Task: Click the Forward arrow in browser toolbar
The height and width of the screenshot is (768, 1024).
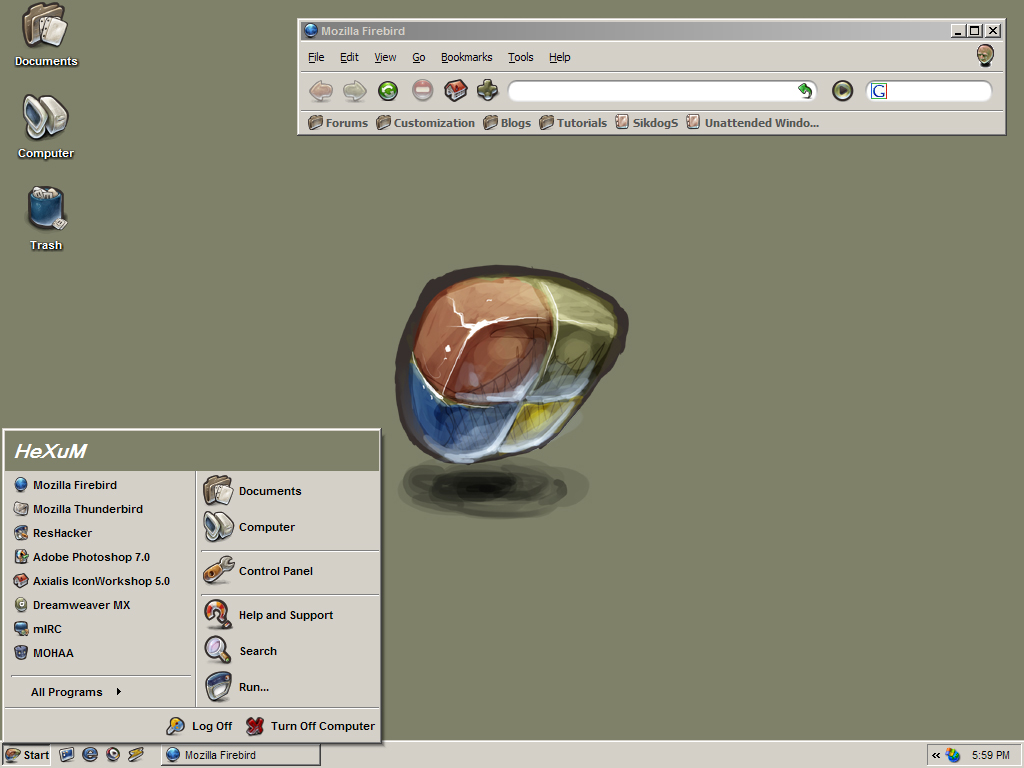Action: point(354,91)
